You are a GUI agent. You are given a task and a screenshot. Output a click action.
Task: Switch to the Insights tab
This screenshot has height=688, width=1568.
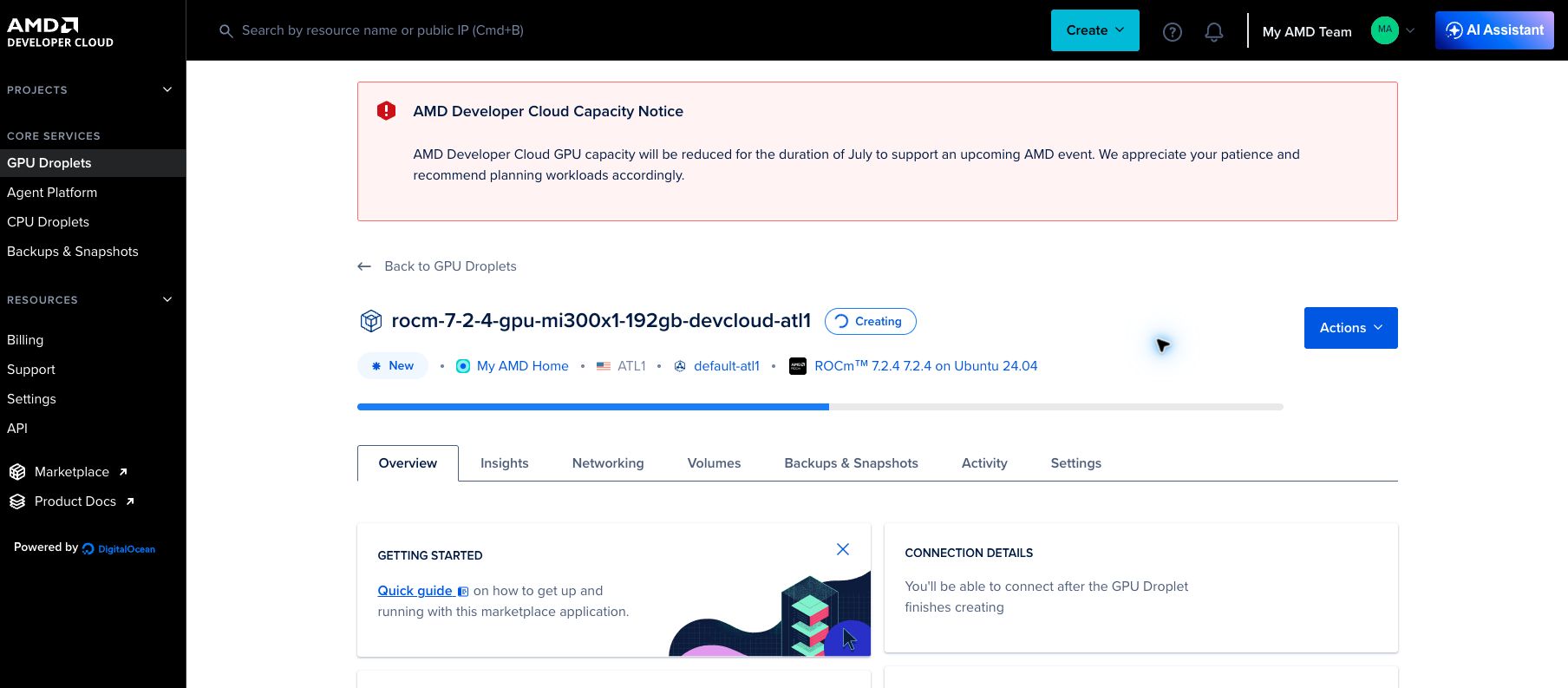[x=505, y=463]
